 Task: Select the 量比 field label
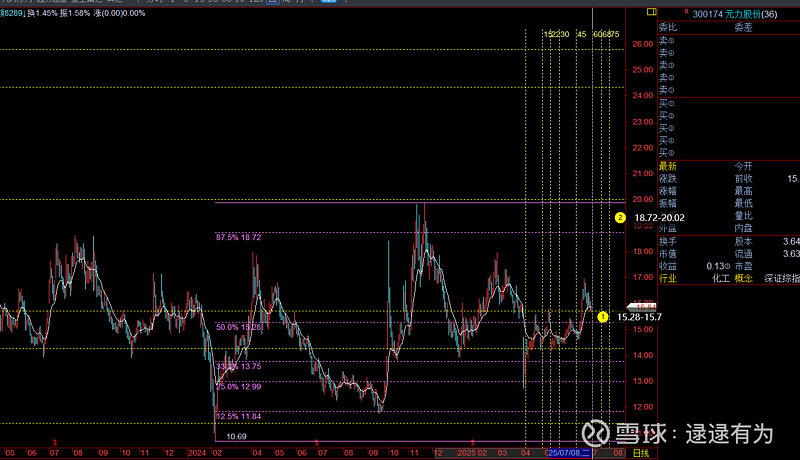[x=743, y=216]
